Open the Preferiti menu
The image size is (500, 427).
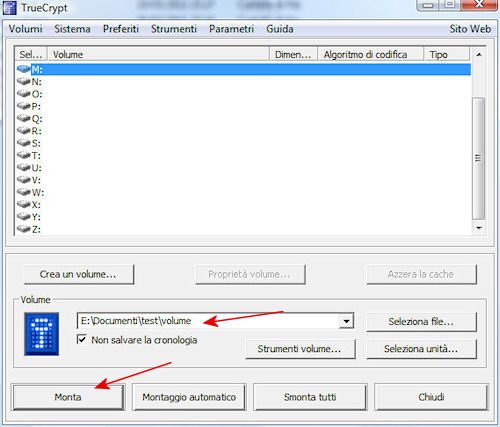tap(121, 29)
